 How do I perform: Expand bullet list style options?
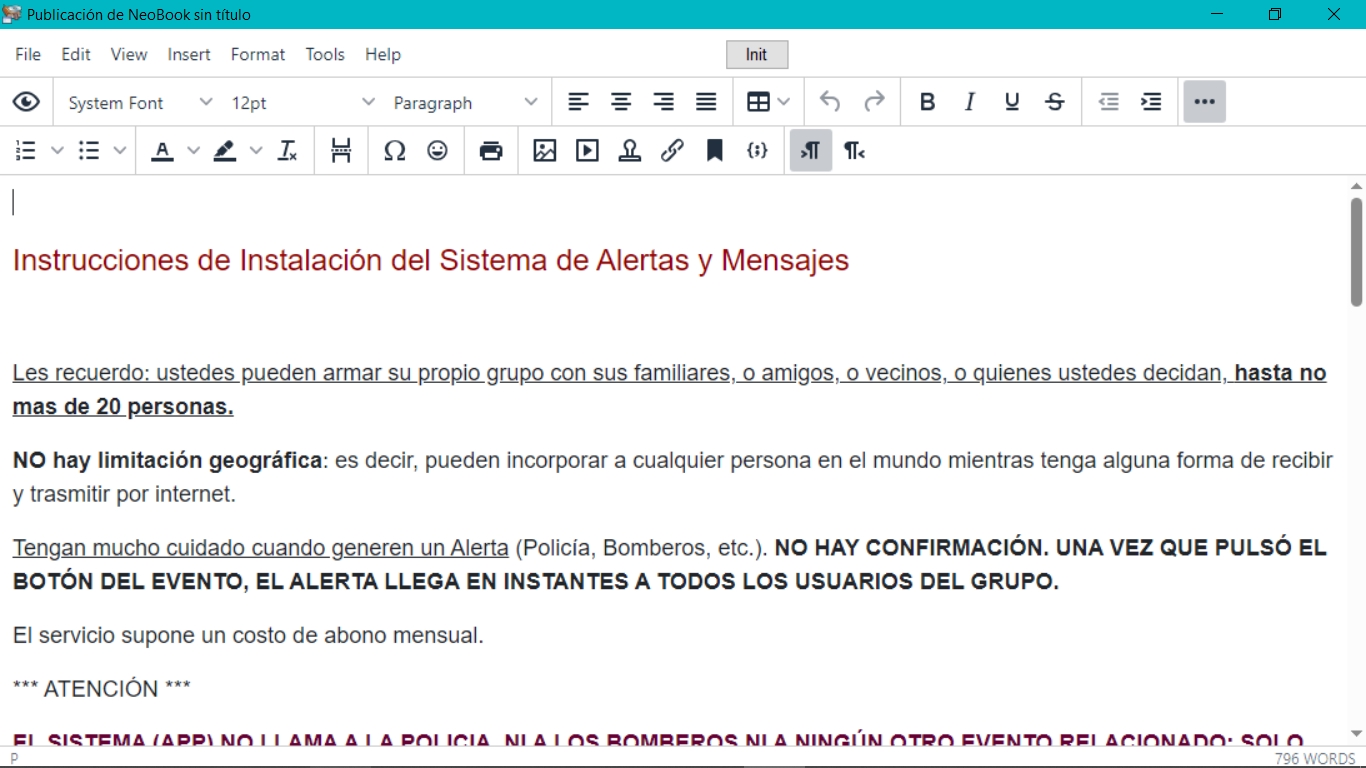(120, 151)
